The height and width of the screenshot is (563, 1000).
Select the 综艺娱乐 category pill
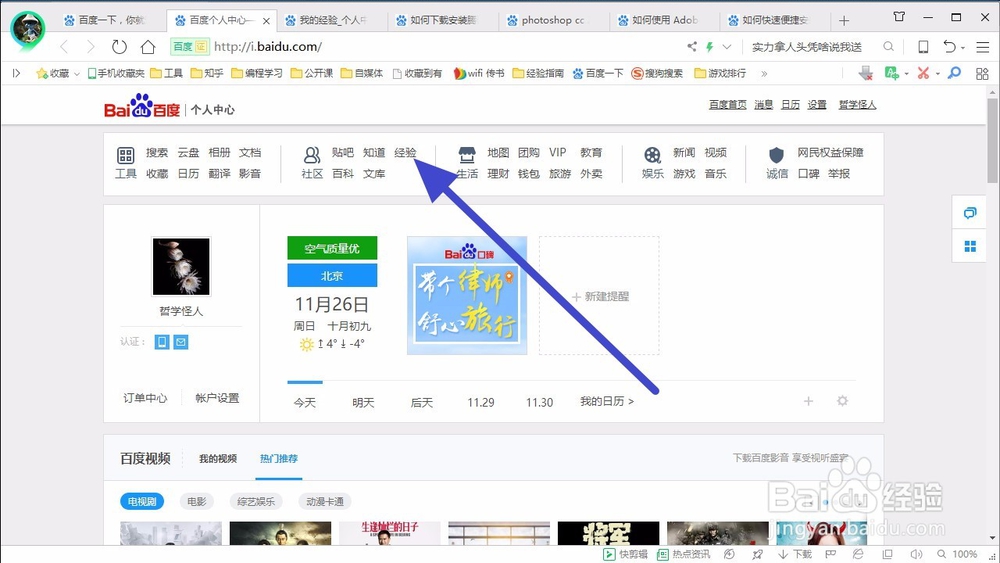(x=256, y=502)
